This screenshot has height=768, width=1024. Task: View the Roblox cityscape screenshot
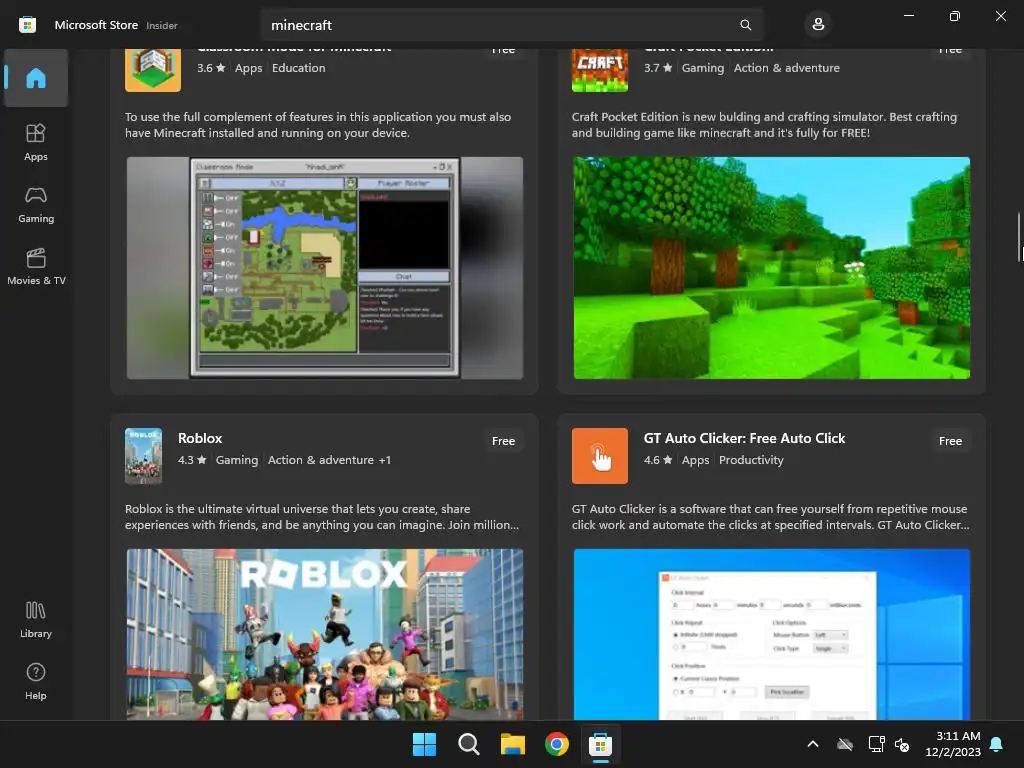coord(325,634)
